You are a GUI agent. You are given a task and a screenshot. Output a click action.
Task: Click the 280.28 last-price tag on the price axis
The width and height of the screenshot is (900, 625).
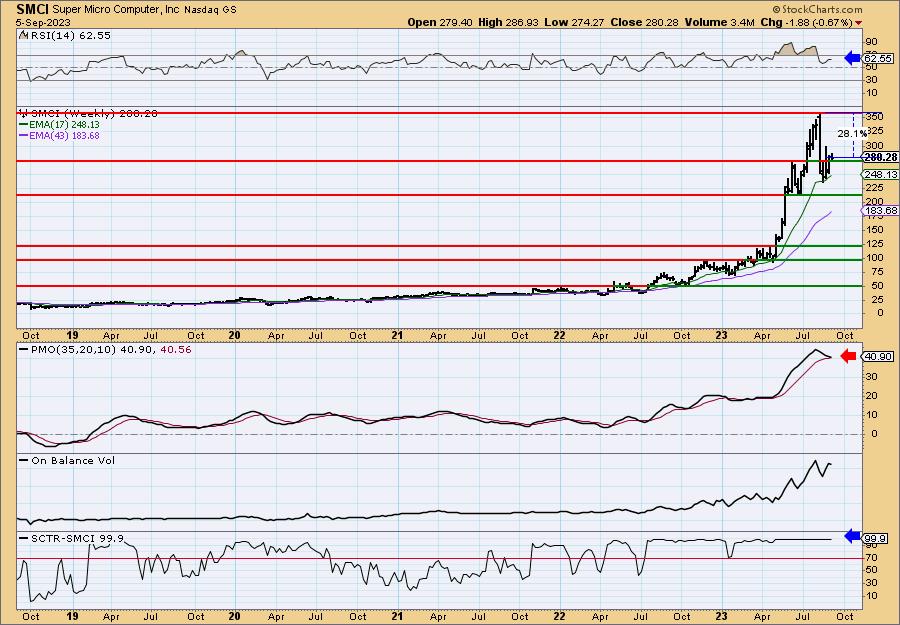880,157
